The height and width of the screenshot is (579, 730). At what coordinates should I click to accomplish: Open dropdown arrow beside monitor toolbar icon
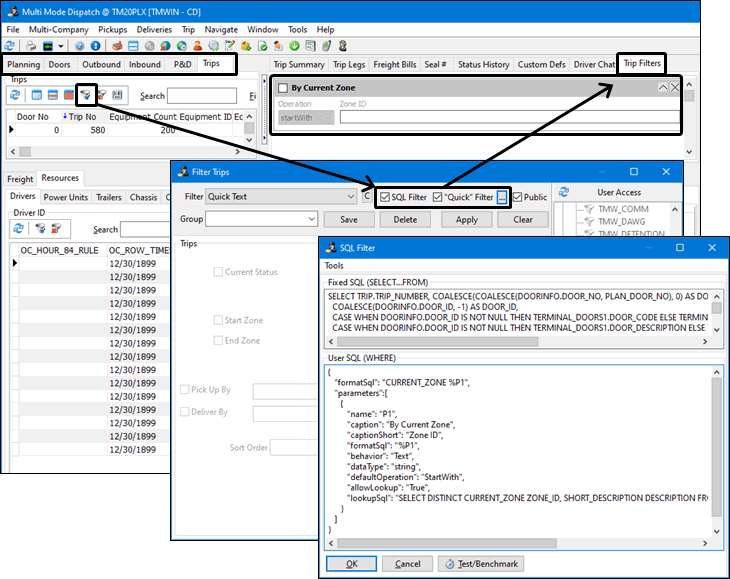point(61,46)
